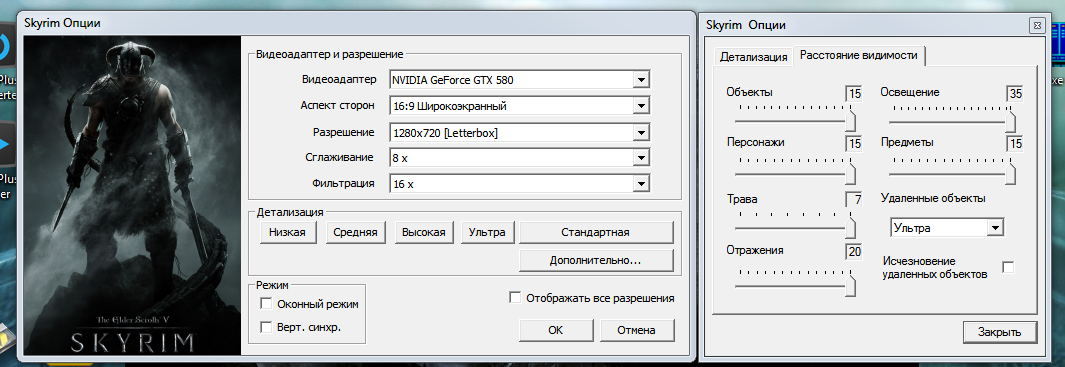This screenshot has width=1065, height=367.
Task: Switch to the Детализация tab
Action: [753, 57]
